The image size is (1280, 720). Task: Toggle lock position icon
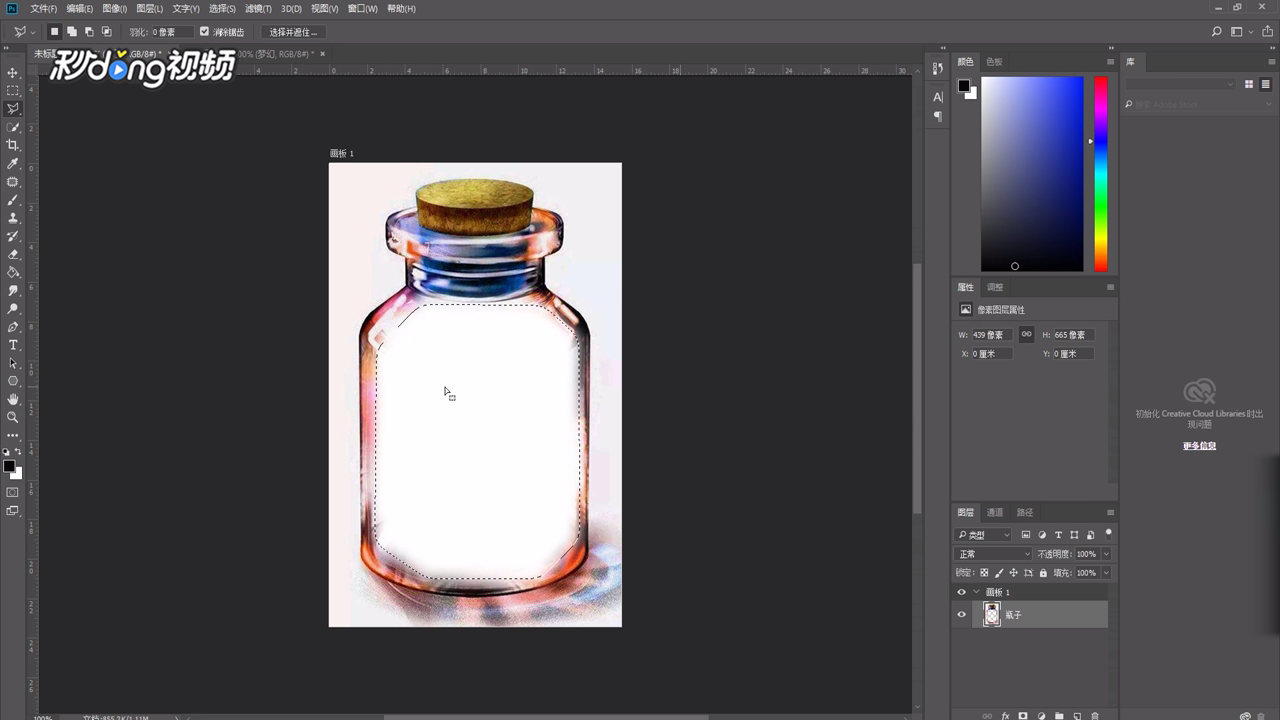[1014, 573]
